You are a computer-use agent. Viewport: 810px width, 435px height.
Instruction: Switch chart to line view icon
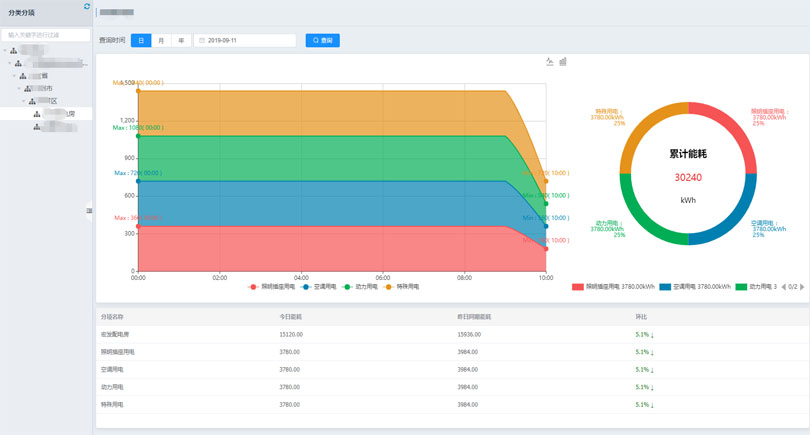(549, 62)
